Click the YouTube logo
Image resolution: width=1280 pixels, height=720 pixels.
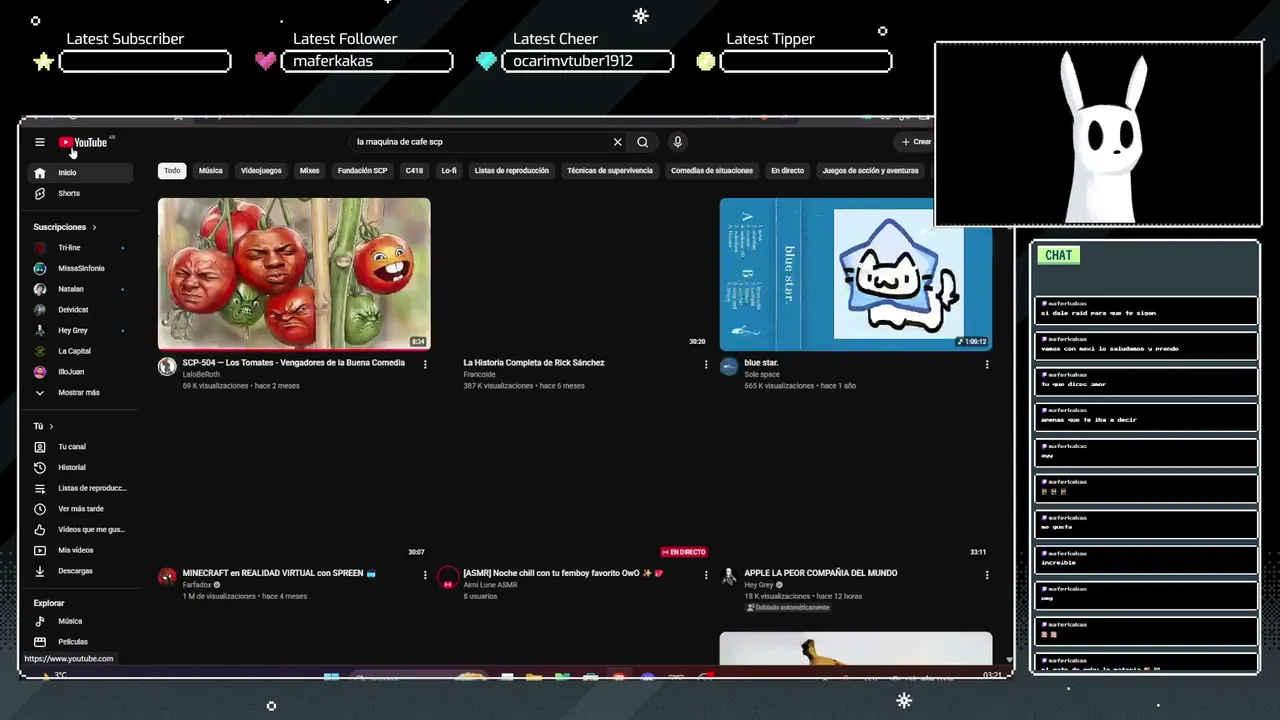(82, 142)
